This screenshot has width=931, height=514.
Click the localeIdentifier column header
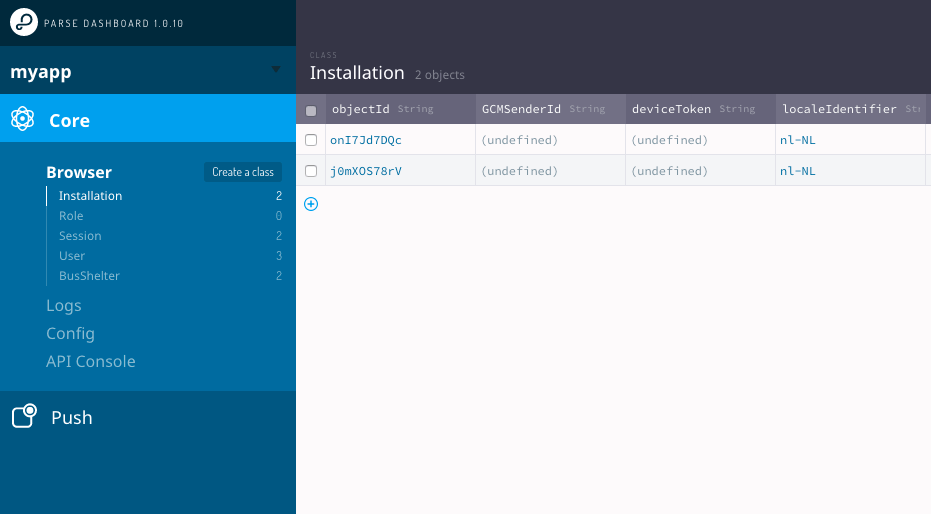[850, 109]
